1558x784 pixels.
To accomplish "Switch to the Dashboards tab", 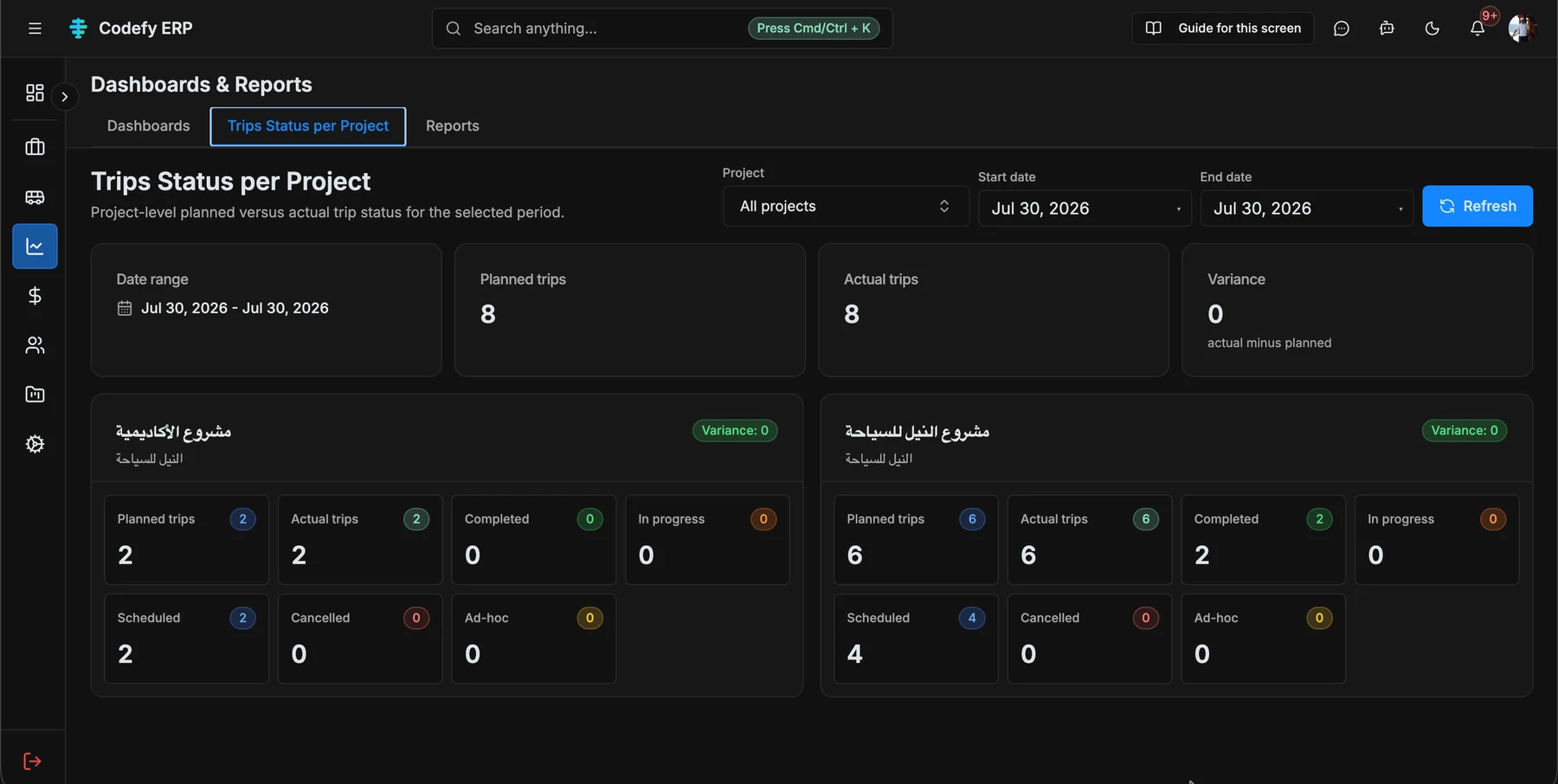I will pos(148,126).
